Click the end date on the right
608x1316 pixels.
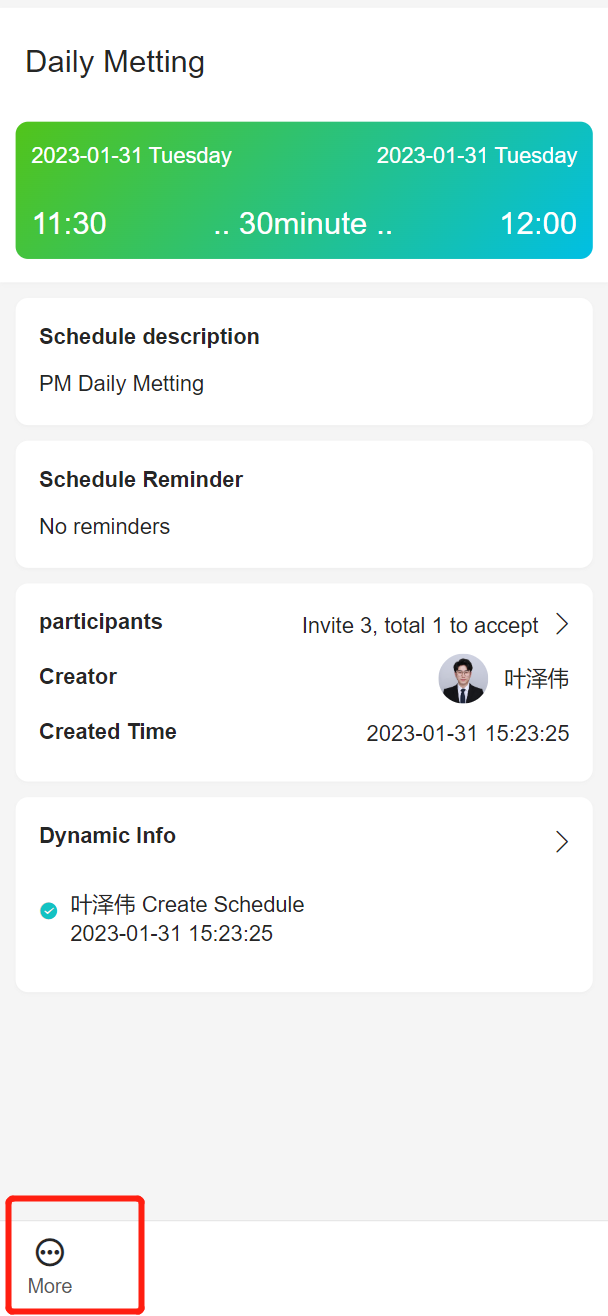(x=477, y=156)
